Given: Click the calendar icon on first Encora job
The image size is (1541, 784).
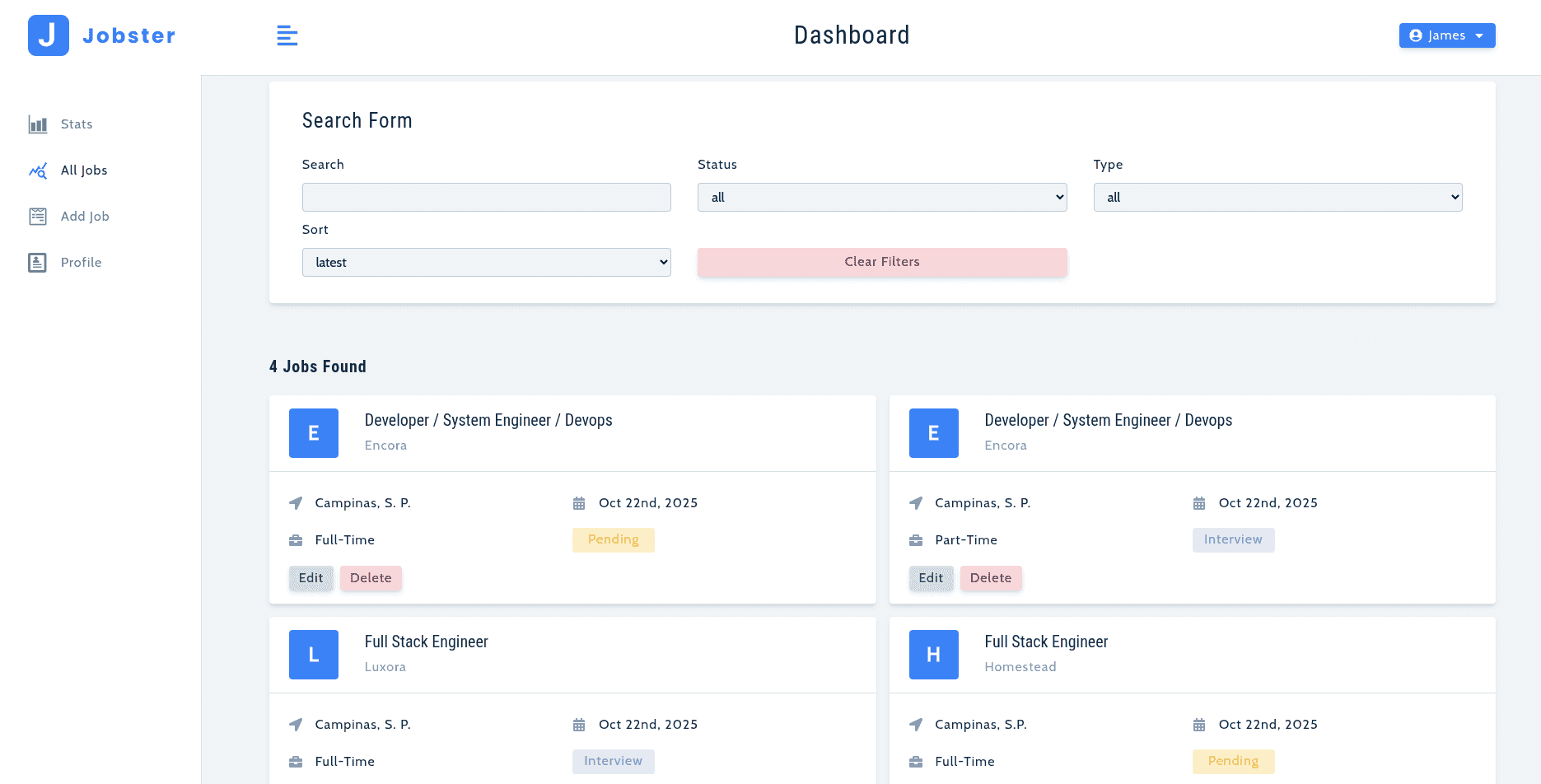Looking at the screenshot, I should (x=579, y=503).
